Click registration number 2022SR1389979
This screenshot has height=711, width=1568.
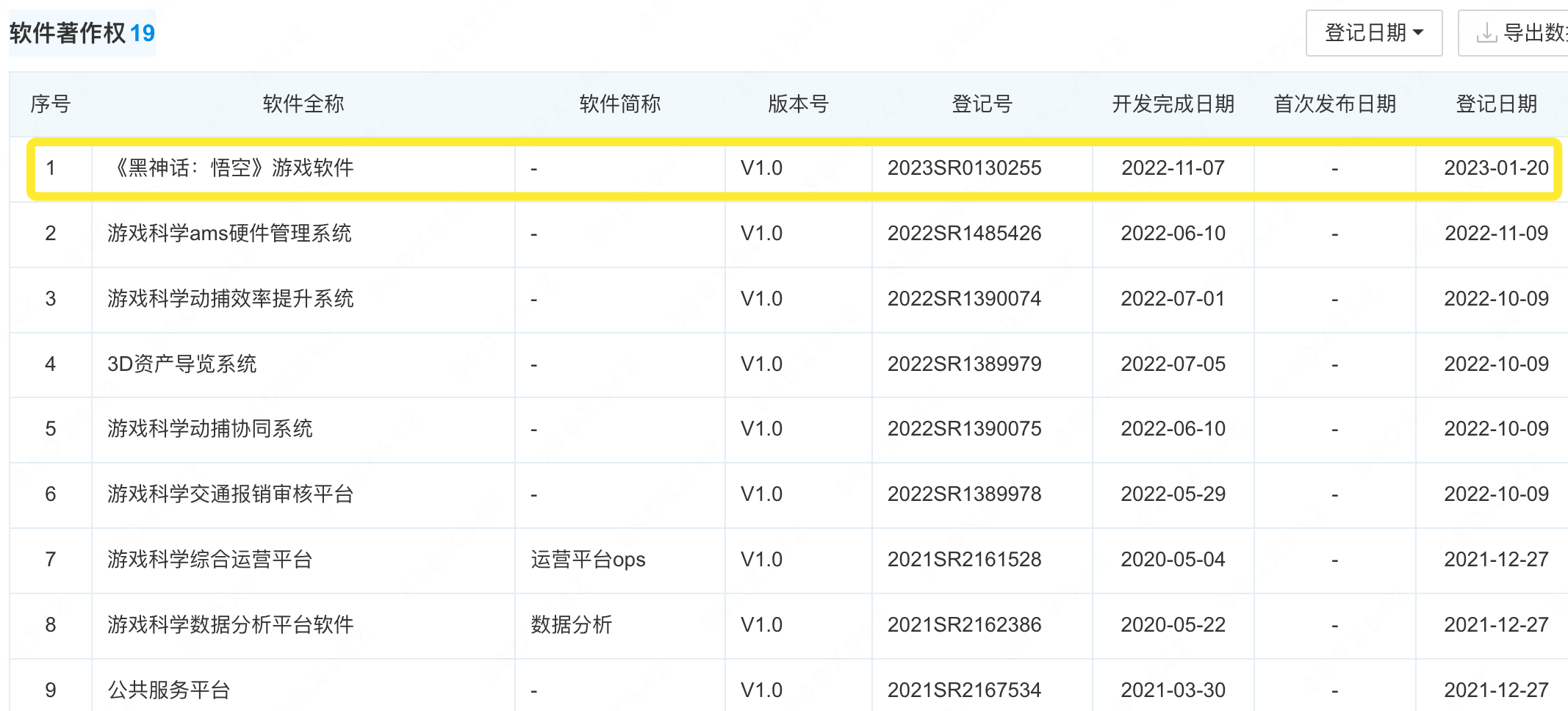tap(965, 364)
